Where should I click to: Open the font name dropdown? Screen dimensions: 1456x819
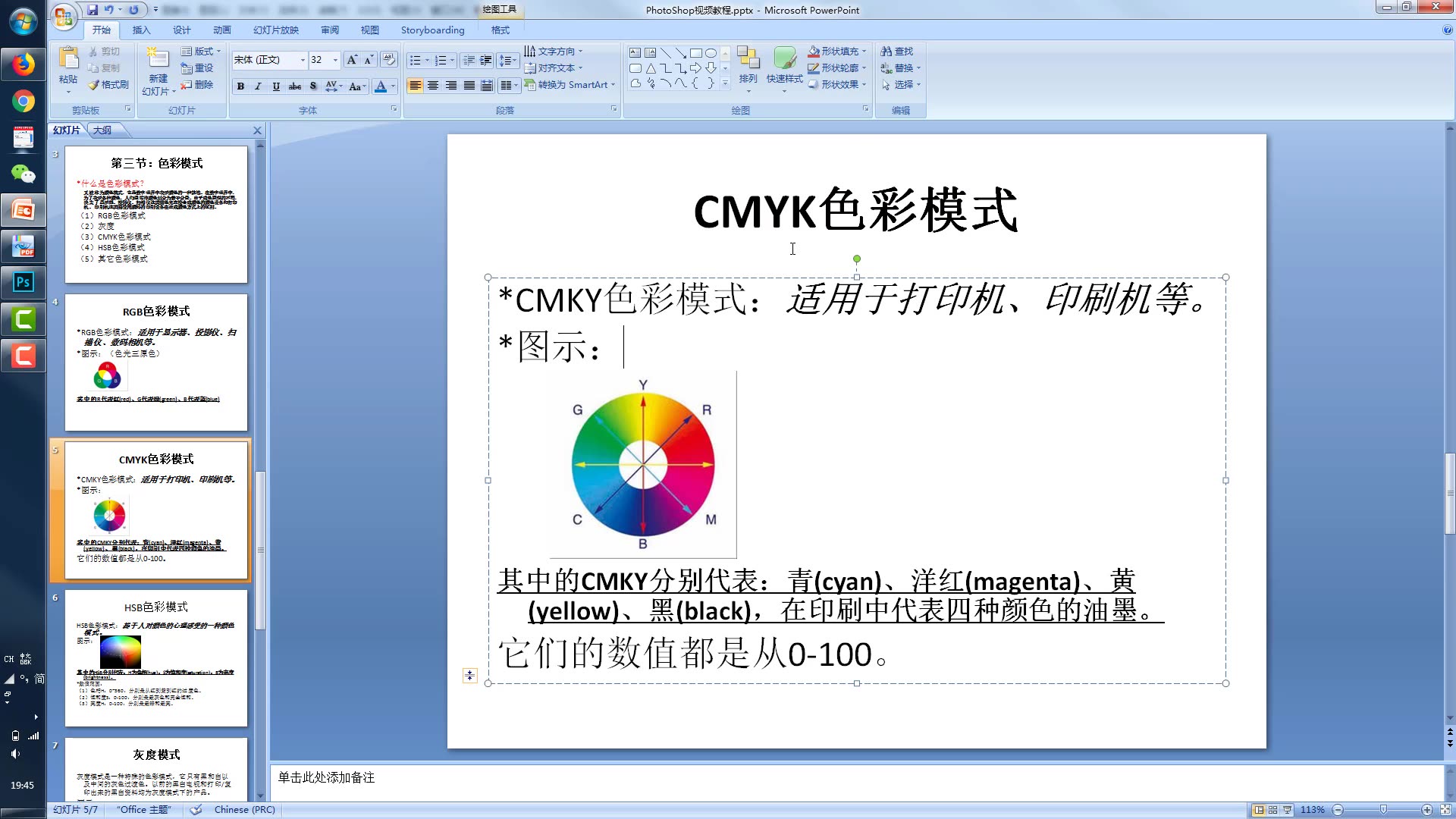(303, 59)
